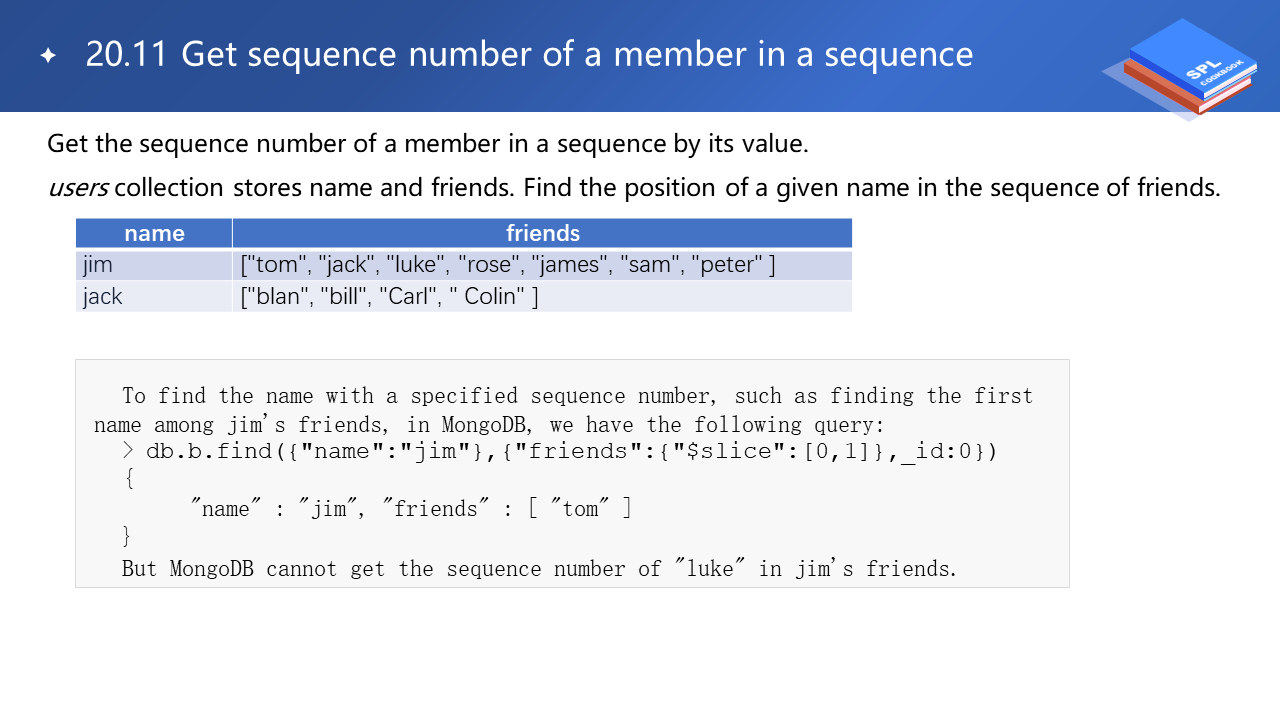Image resolution: width=1280 pixels, height=720 pixels.
Task: Click the "name" column header
Action: [154, 233]
